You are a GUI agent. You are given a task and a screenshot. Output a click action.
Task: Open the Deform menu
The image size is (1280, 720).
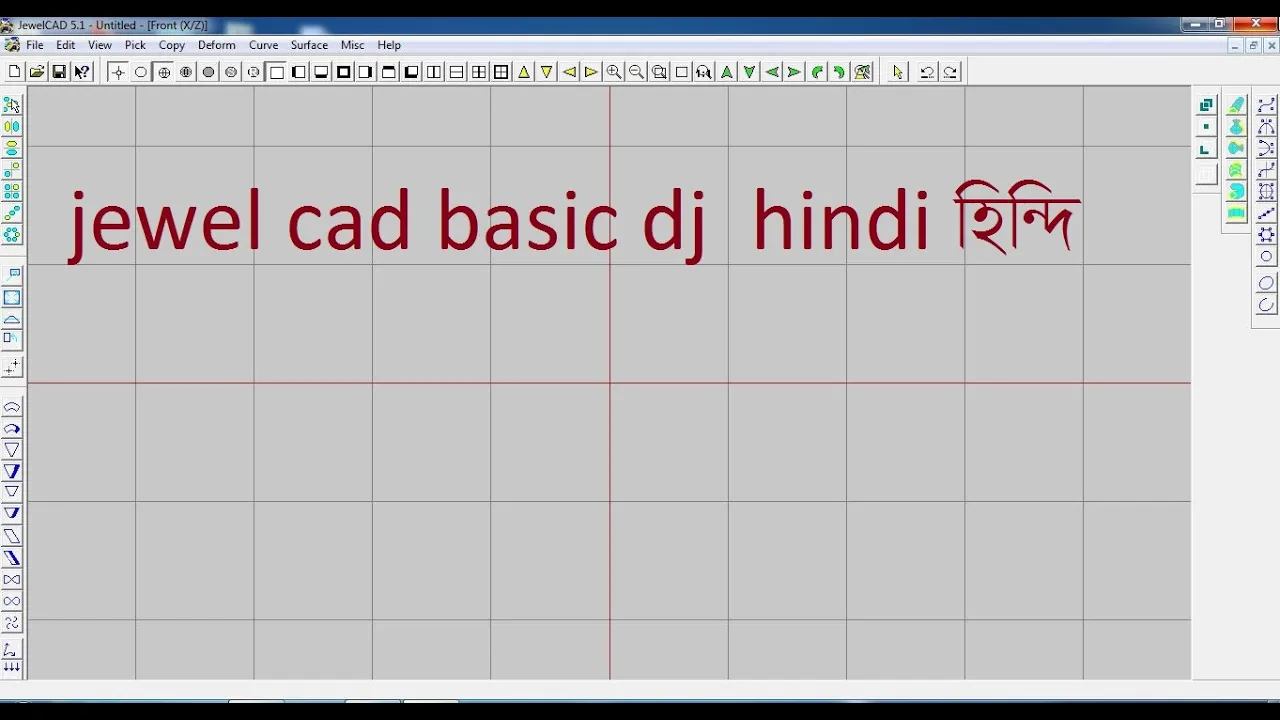[x=217, y=45]
